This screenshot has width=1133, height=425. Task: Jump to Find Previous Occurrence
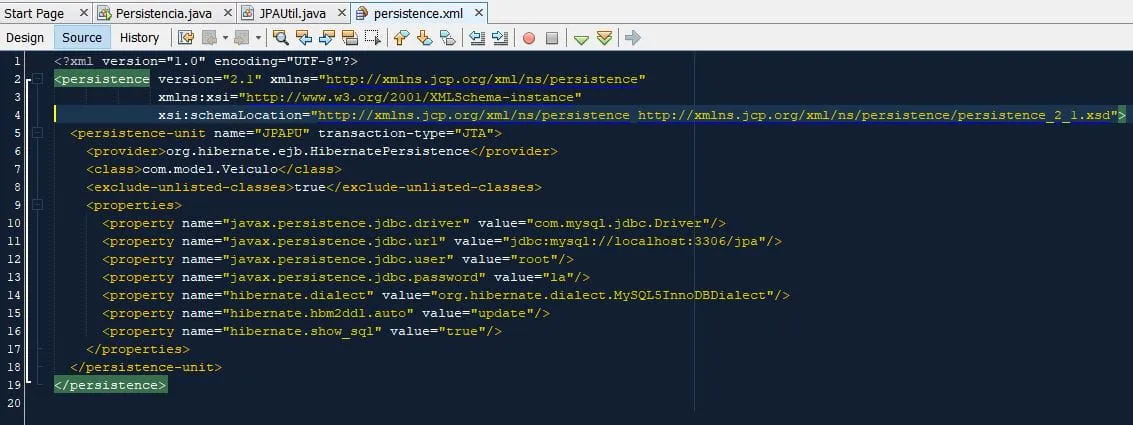pos(304,38)
